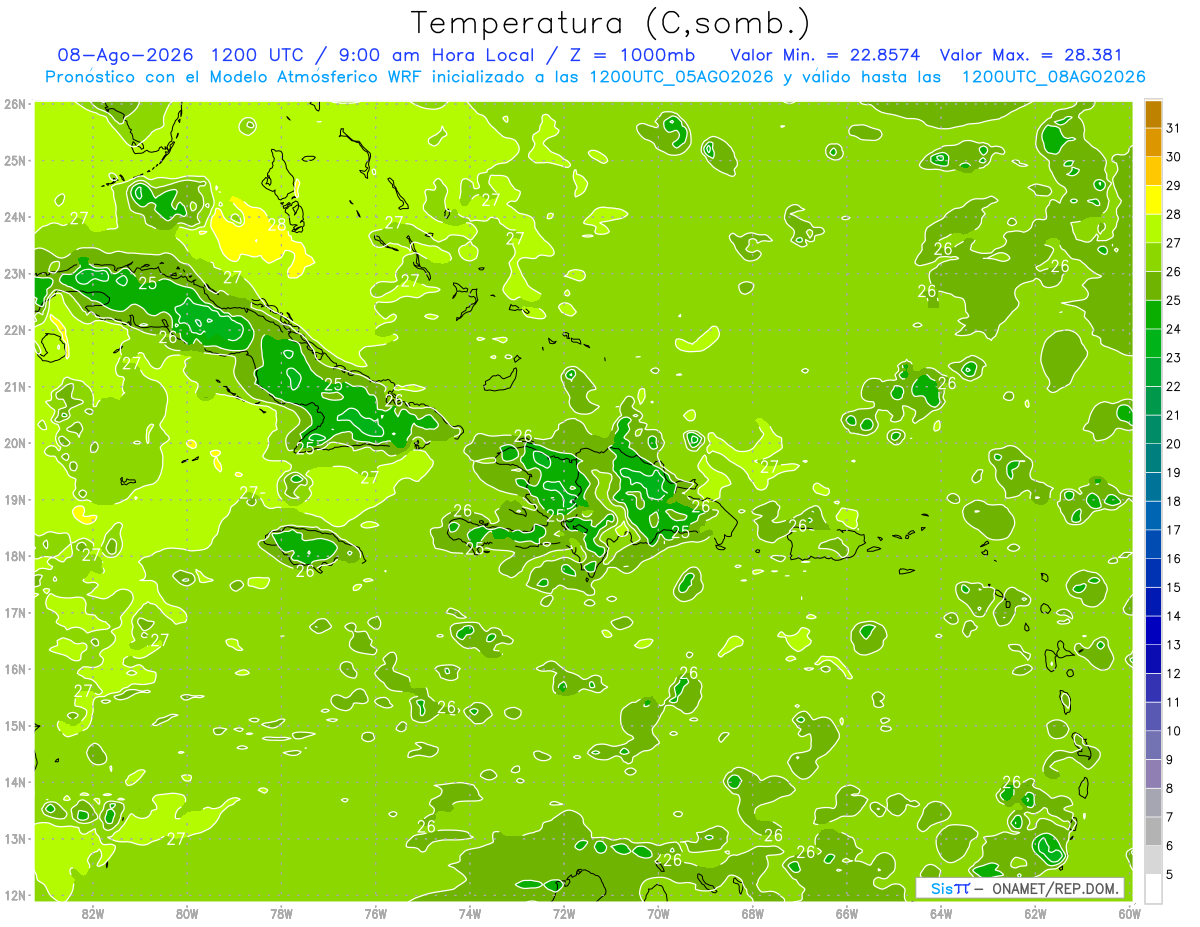This screenshot has height=927, width=1200.
Task: Click the '13N' latitude axis label
Action: 14,838
